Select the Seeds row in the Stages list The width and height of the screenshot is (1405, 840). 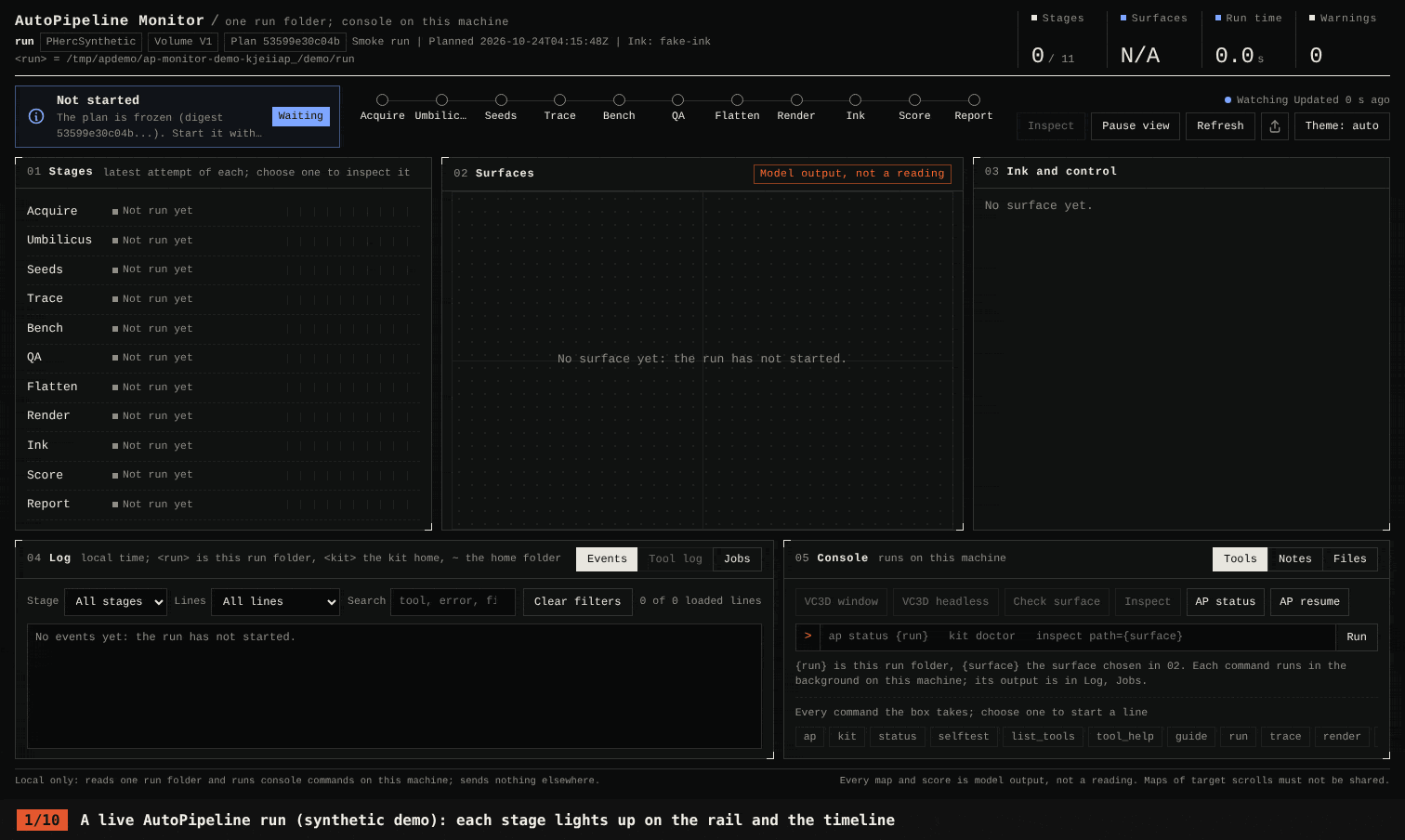(x=223, y=269)
